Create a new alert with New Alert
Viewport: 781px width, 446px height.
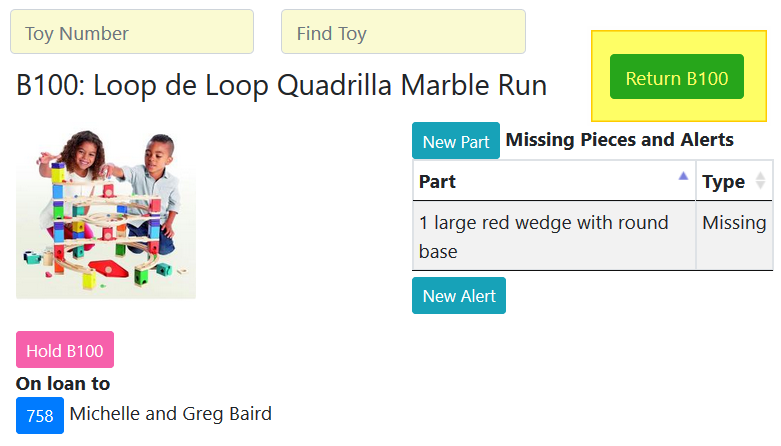tap(459, 296)
